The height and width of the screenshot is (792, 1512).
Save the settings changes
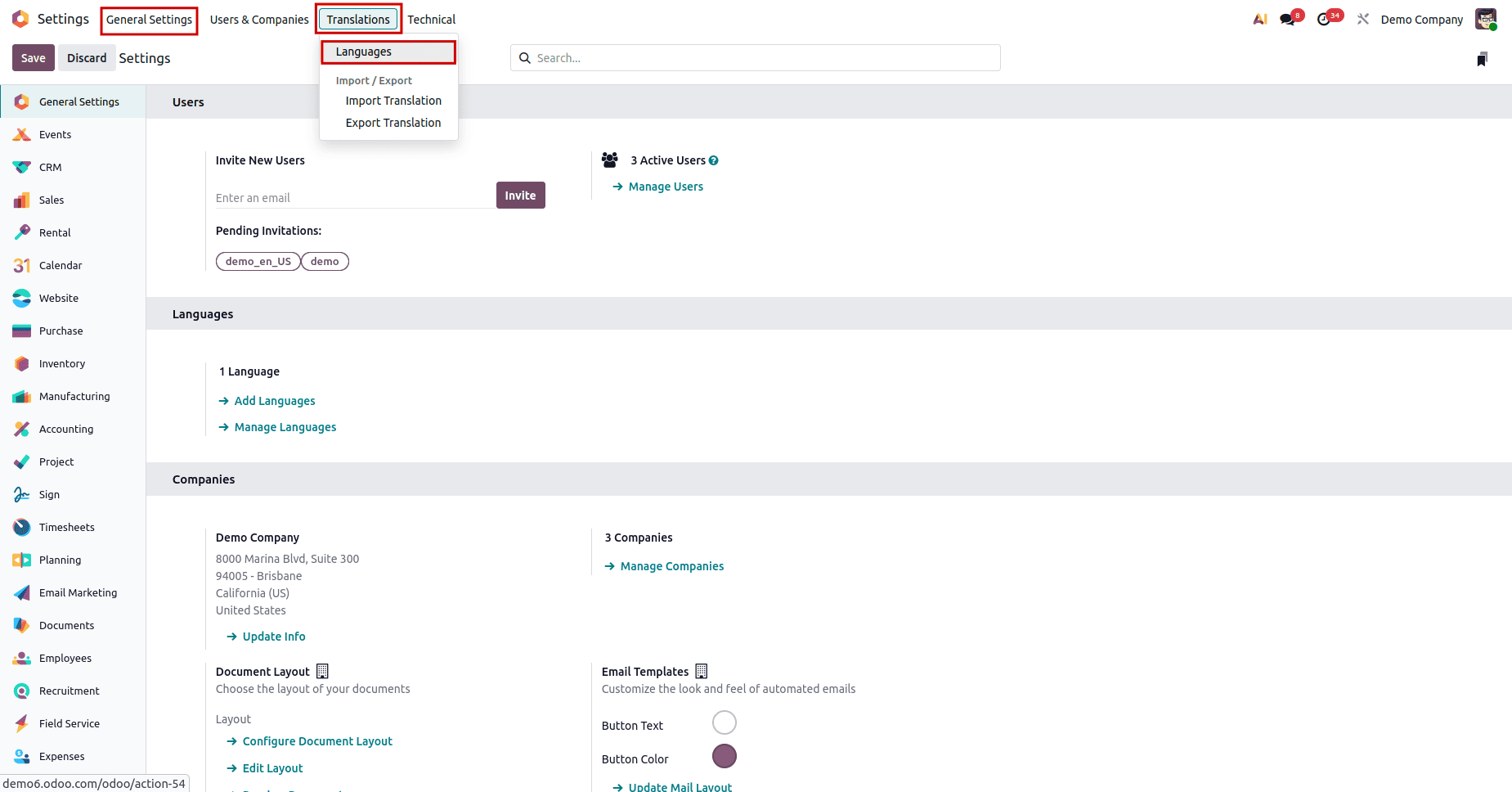coord(33,57)
